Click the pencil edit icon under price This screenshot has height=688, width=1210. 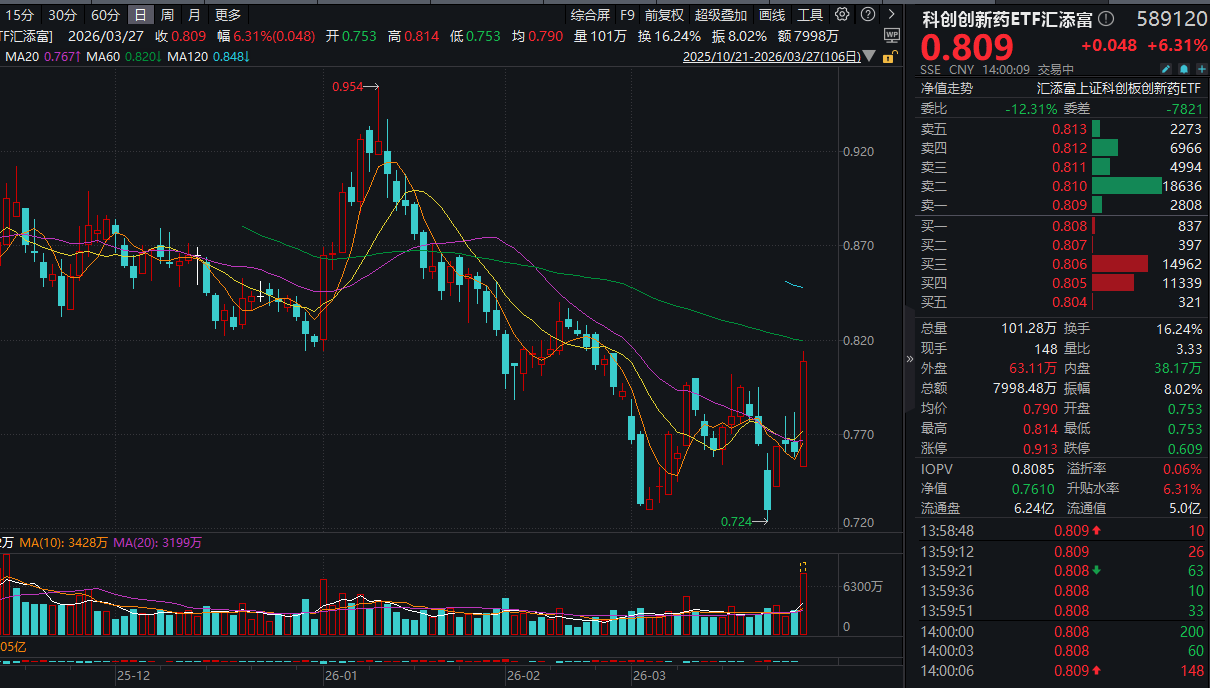pos(1165,70)
